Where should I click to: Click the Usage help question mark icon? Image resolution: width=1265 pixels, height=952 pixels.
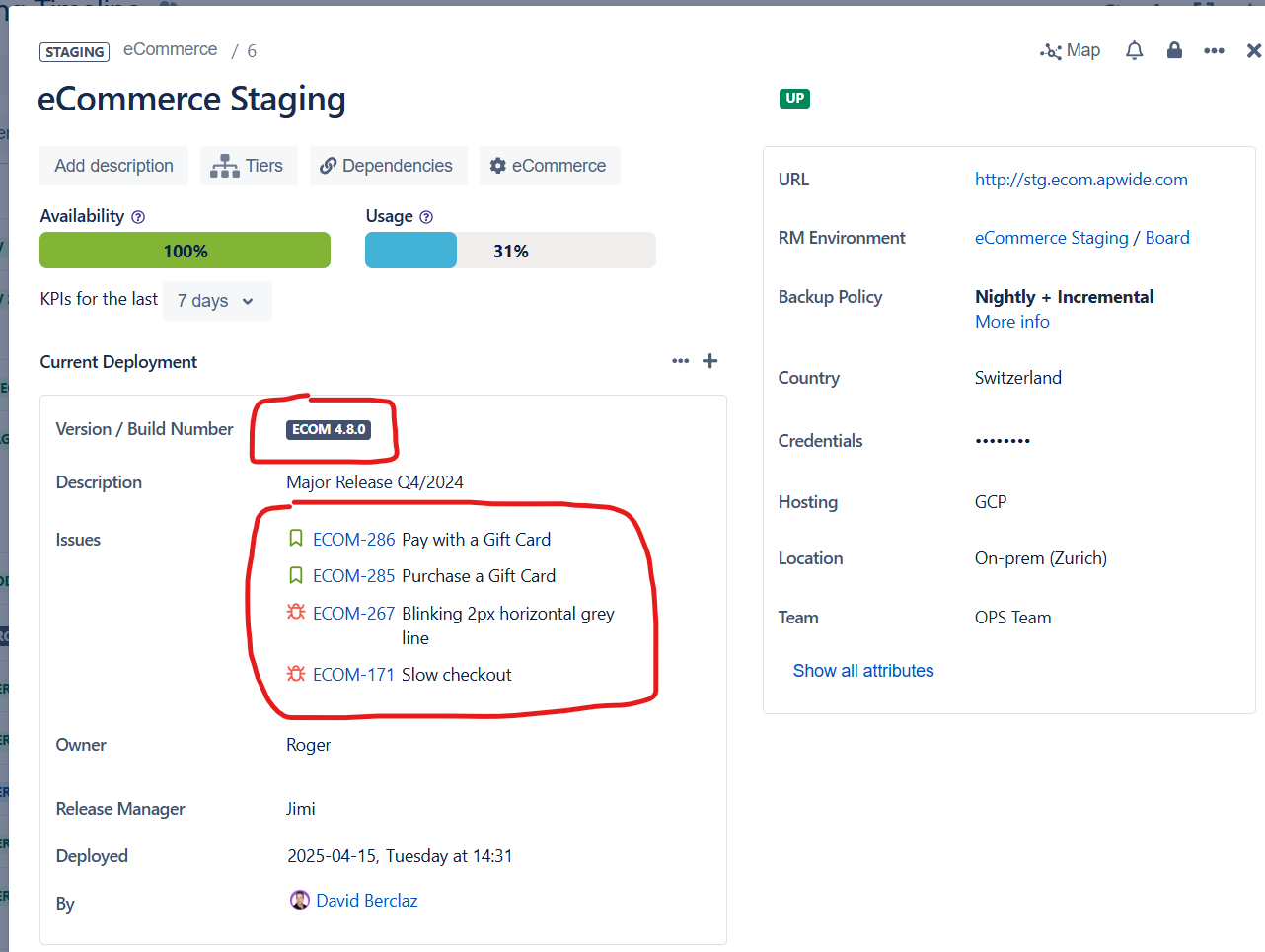(x=428, y=216)
